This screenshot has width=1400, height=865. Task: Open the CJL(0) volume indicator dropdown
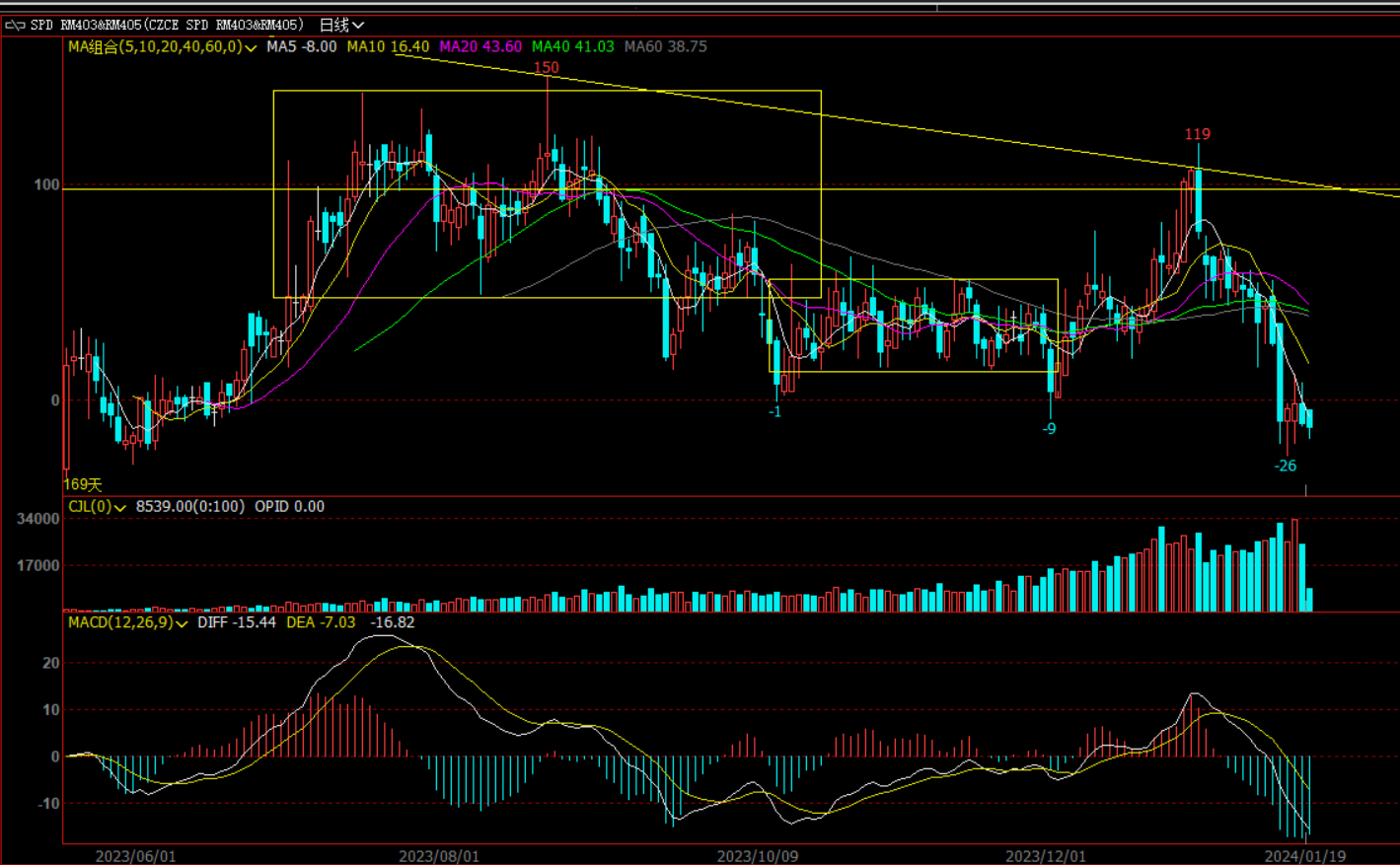tap(120, 507)
